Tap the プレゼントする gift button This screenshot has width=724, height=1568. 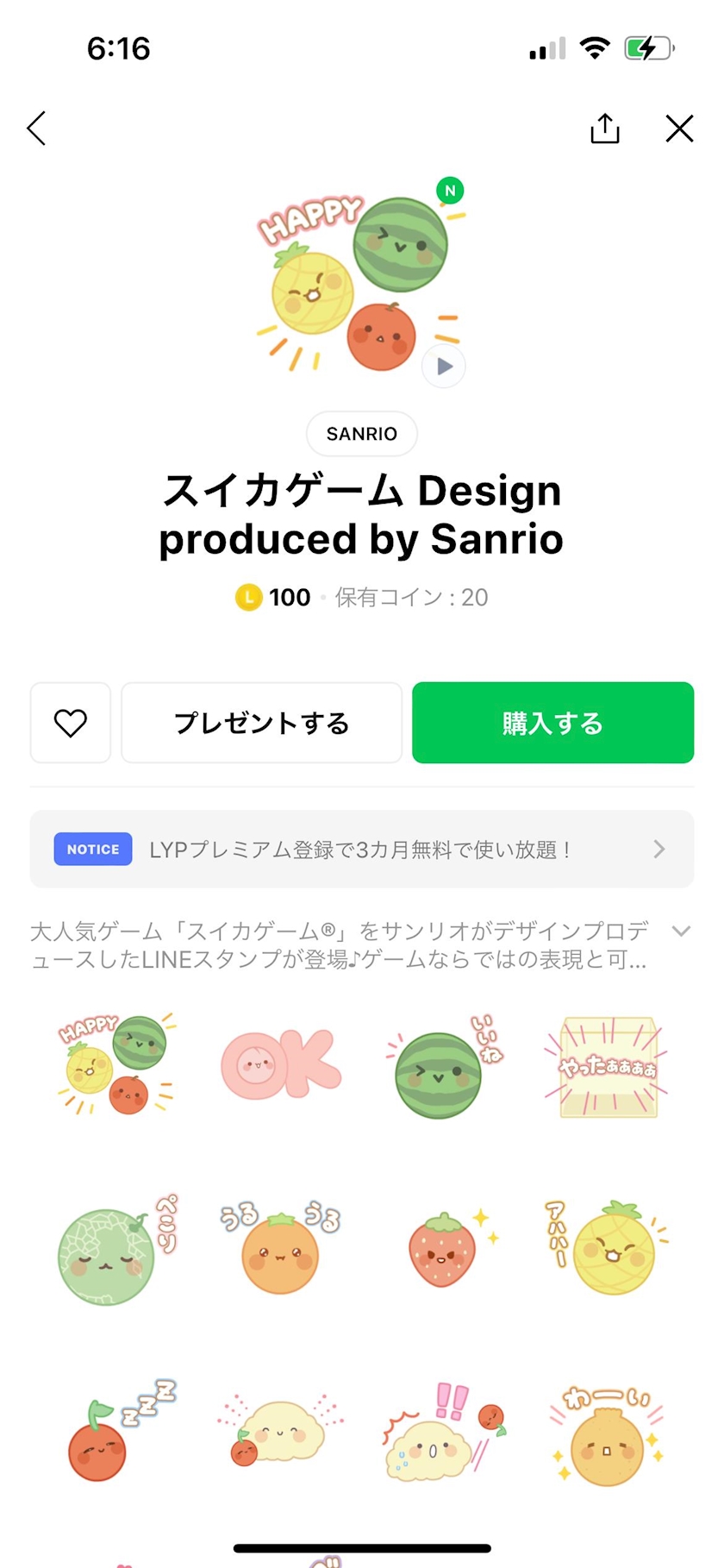coord(261,723)
